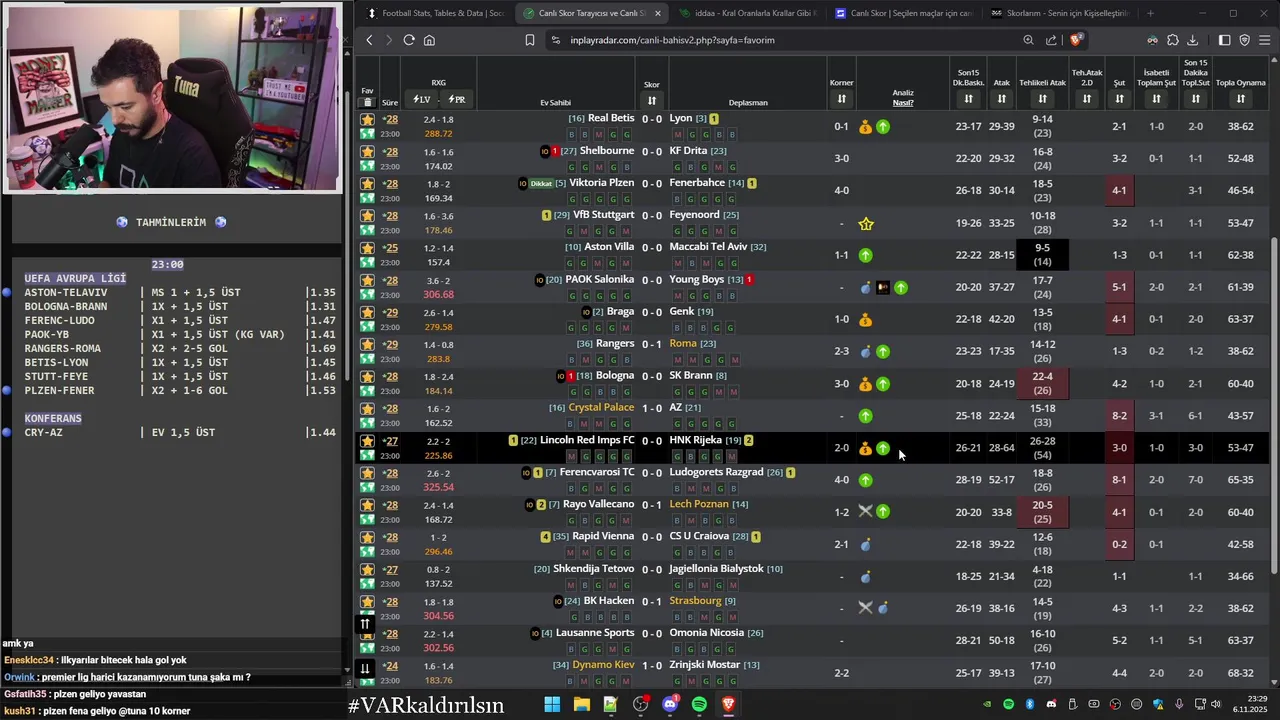Image resolution: width=1280 pixels, height=720 pixels.
Task: Toggle favorite star for VfB Stuttgart row
Action: pyautogui.click(x=367, y=215)
